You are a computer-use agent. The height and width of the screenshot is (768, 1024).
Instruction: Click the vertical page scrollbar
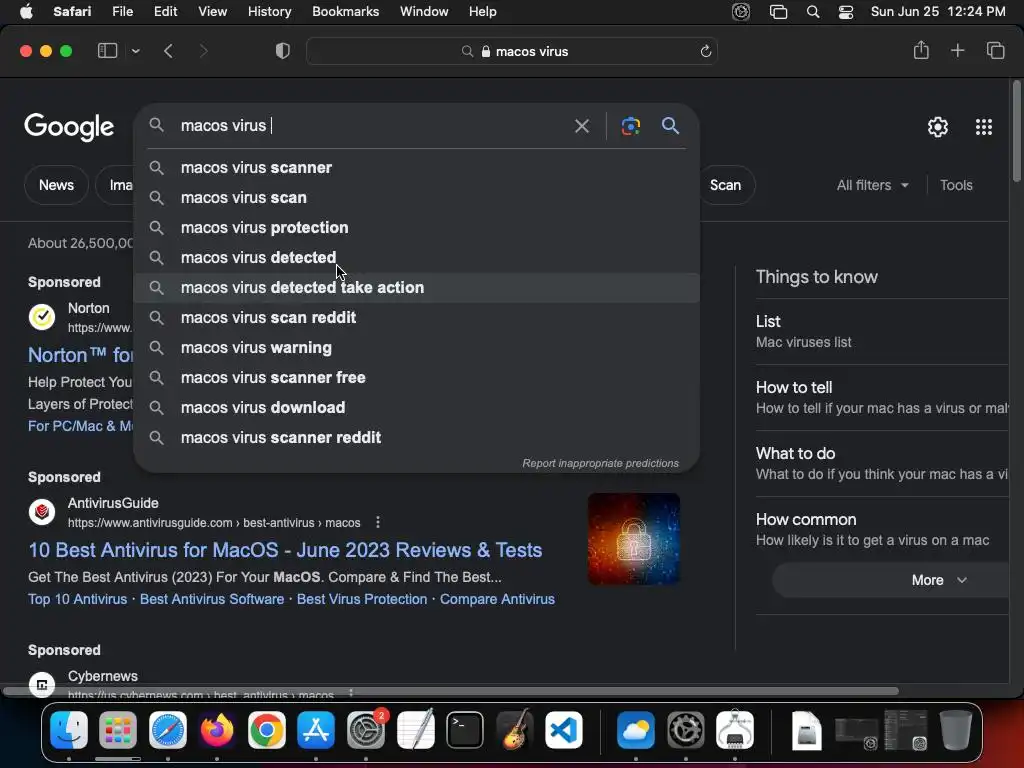[1016, 131]
